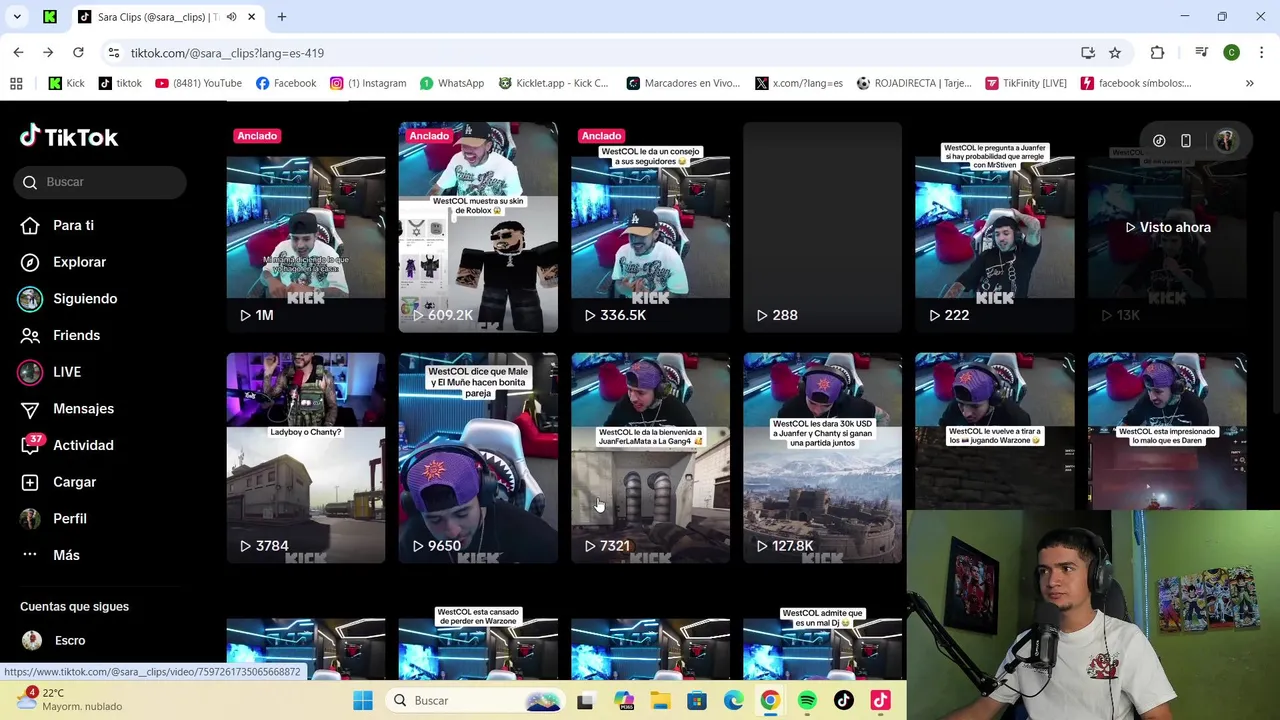Click the browser back arrow

tap(18, 52)
